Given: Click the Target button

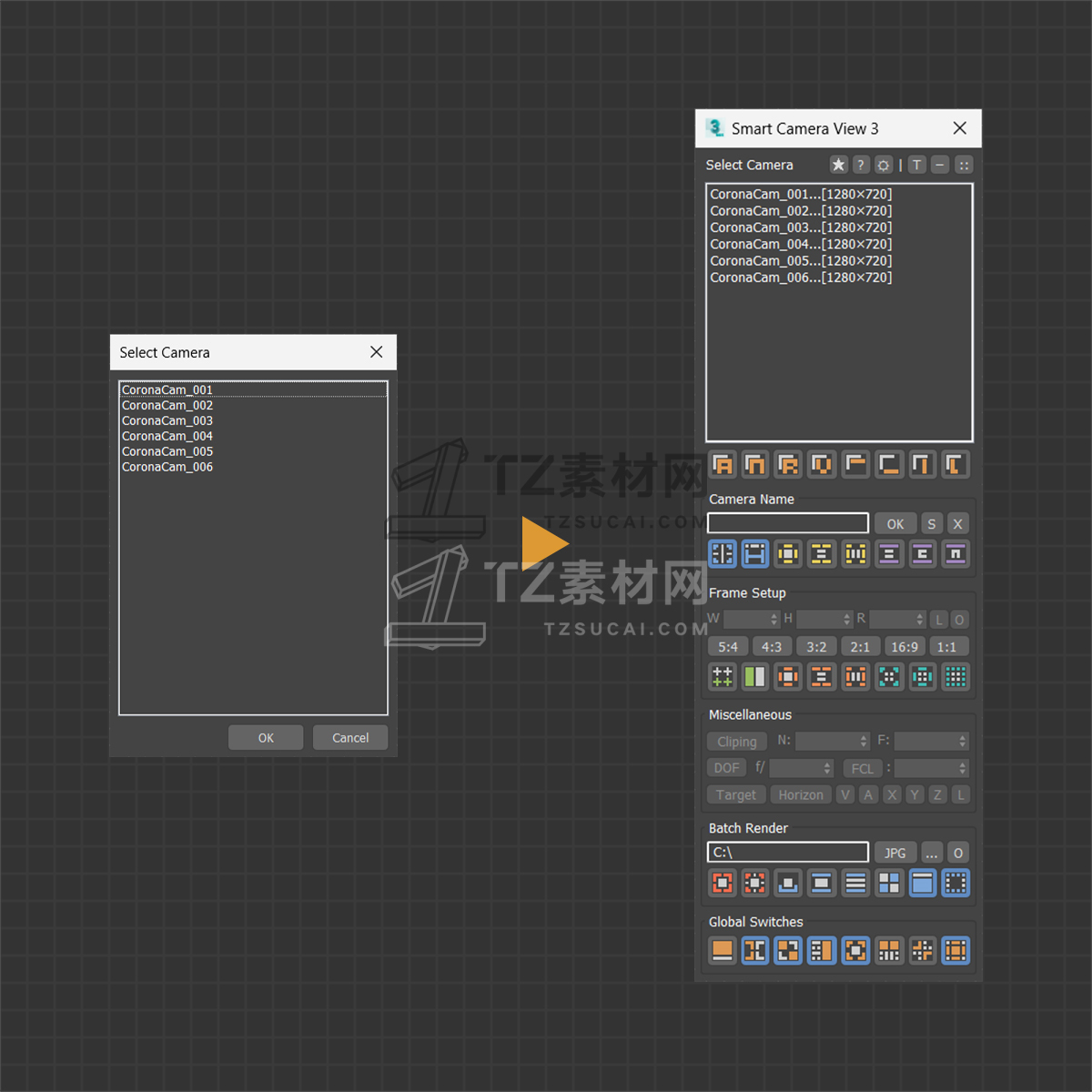Looking at the screenshot, I should click(x=736, y=794).
